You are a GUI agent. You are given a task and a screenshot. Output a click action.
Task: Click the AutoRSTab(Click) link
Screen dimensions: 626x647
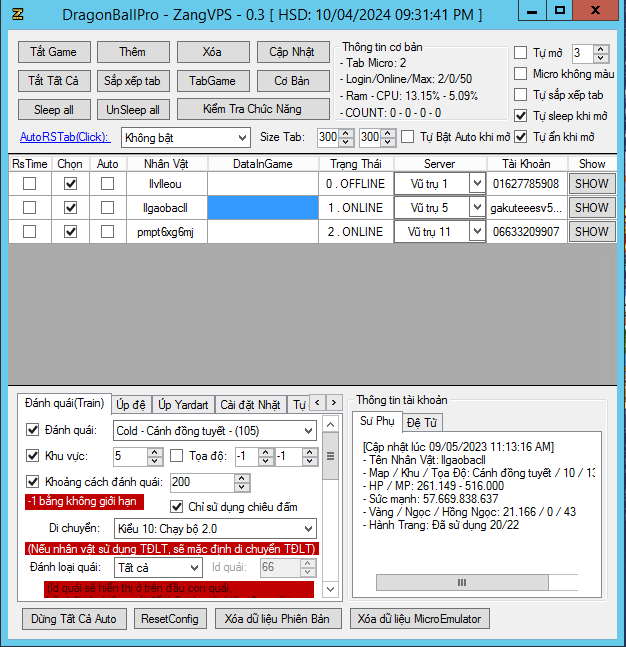(63, 137)
